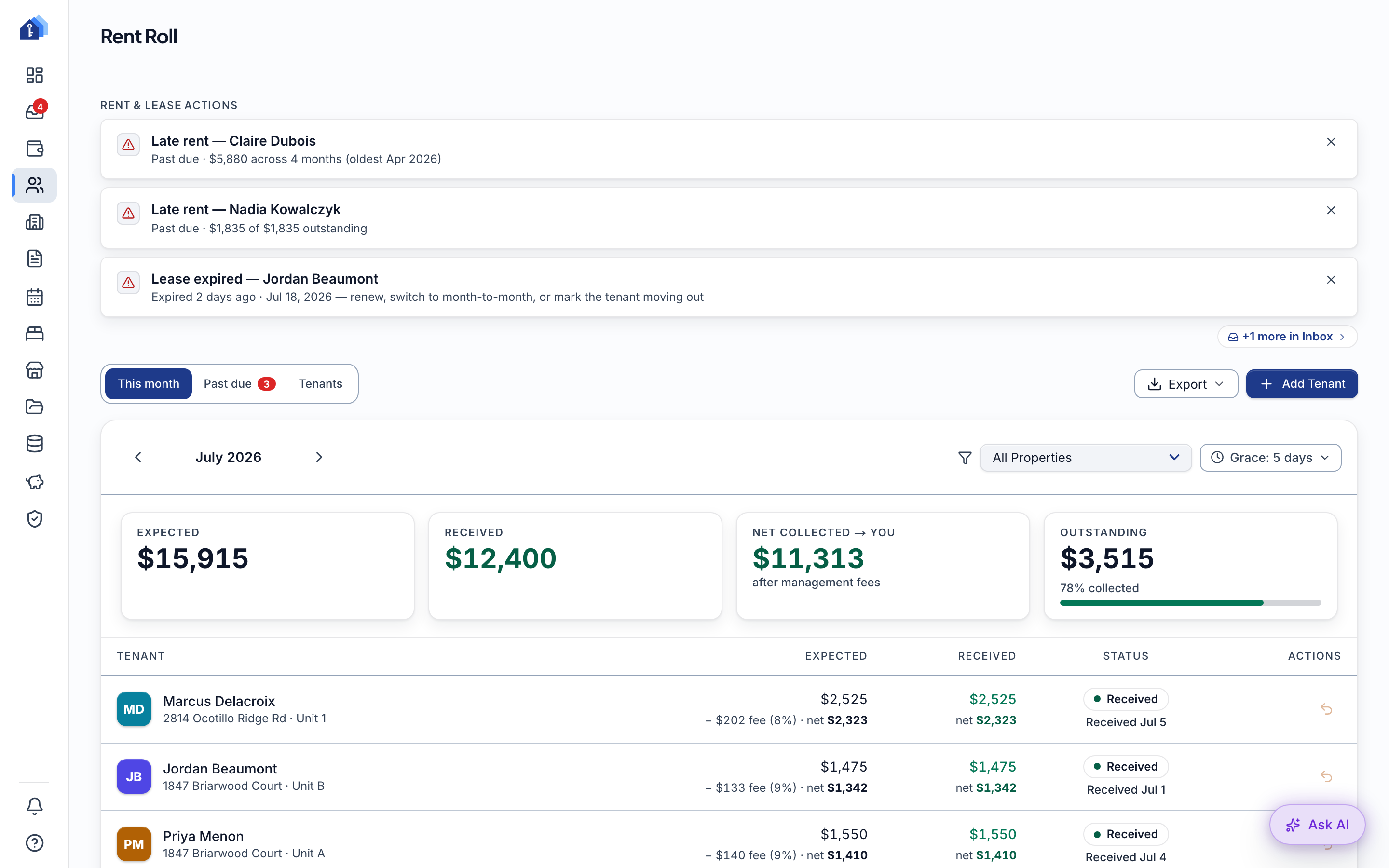Image resolution: width=1389 pixels, height=868 pixels.
Task: Click warning icon on Jordan Beaumont lease alert
Action: [128, 283]
